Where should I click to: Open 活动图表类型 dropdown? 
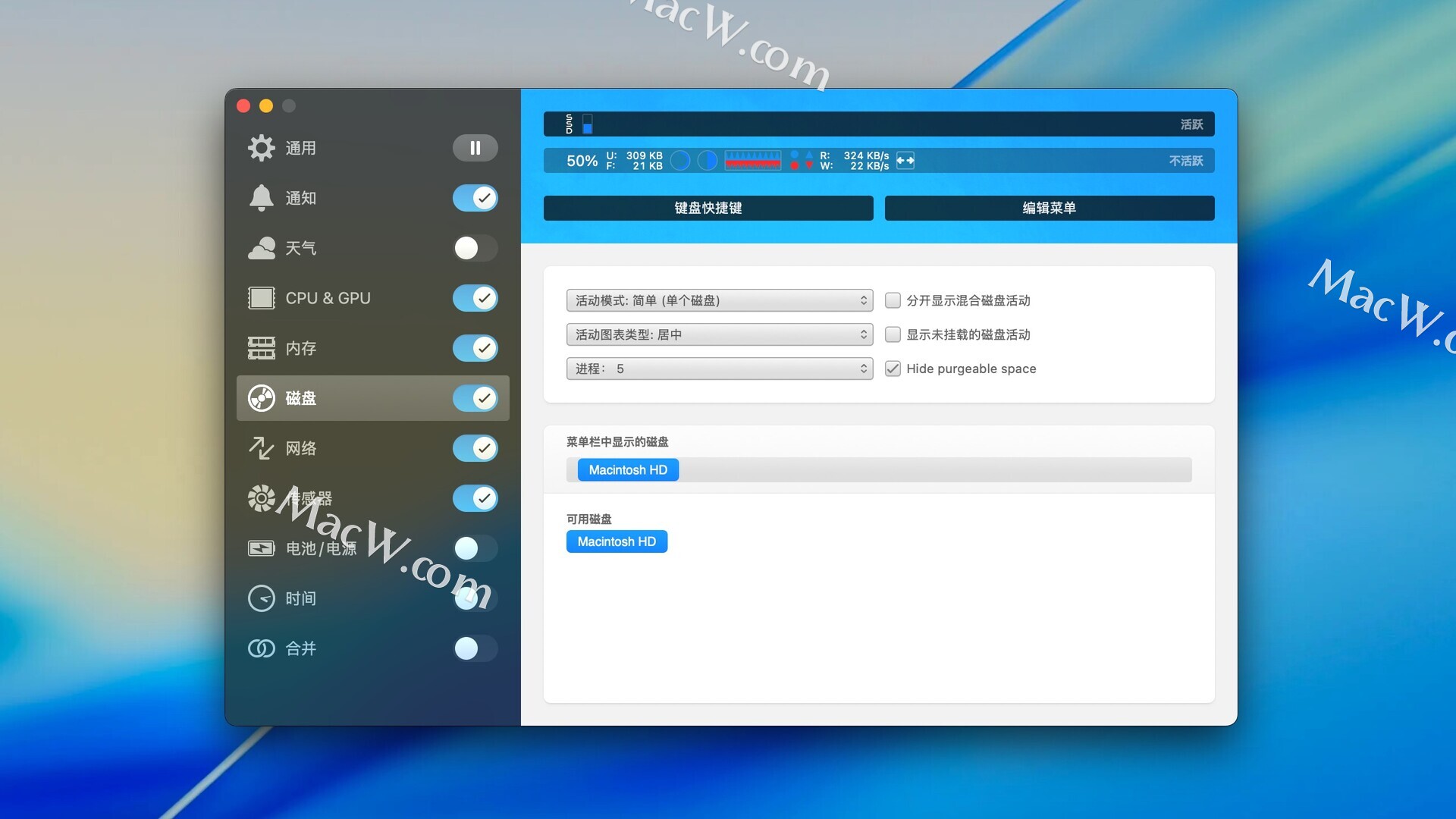[719, 334]
